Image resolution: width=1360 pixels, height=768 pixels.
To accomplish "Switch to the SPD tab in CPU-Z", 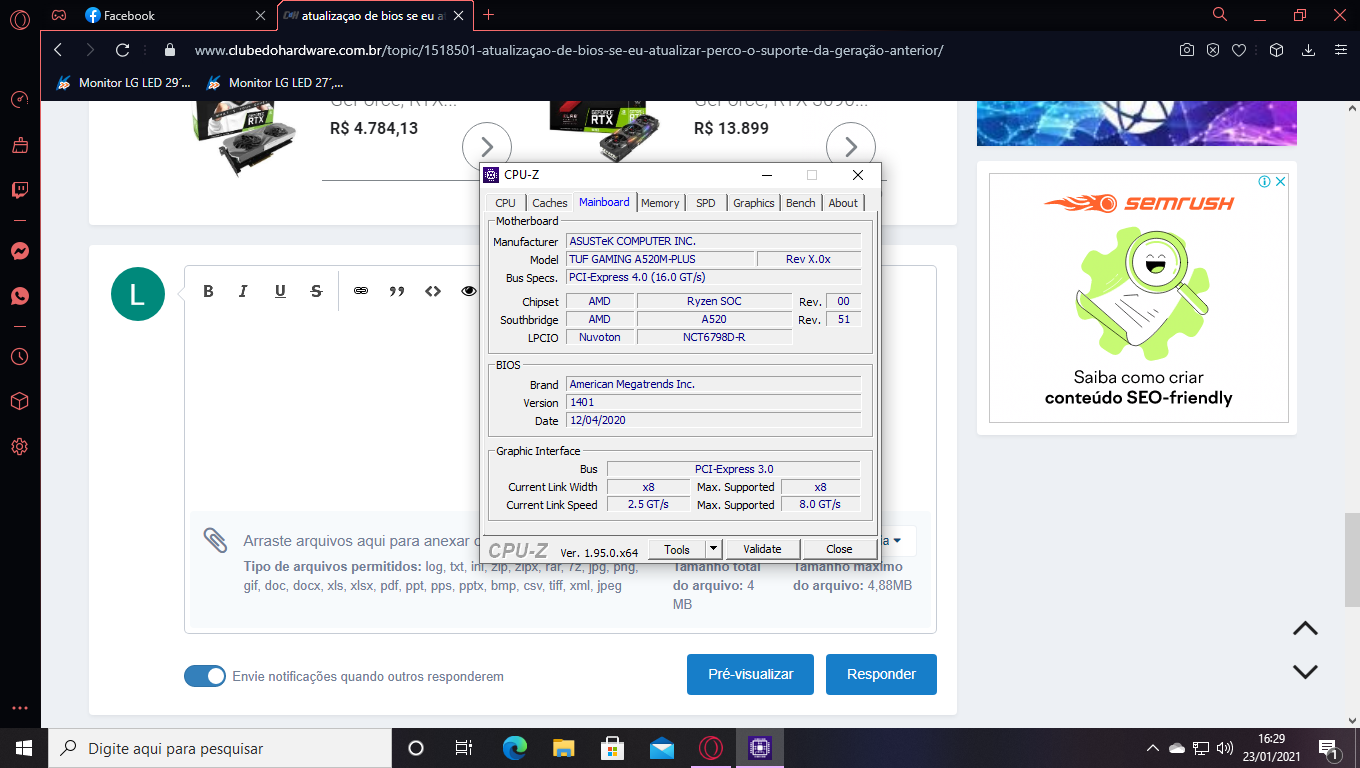I will [x=706, y=203].
